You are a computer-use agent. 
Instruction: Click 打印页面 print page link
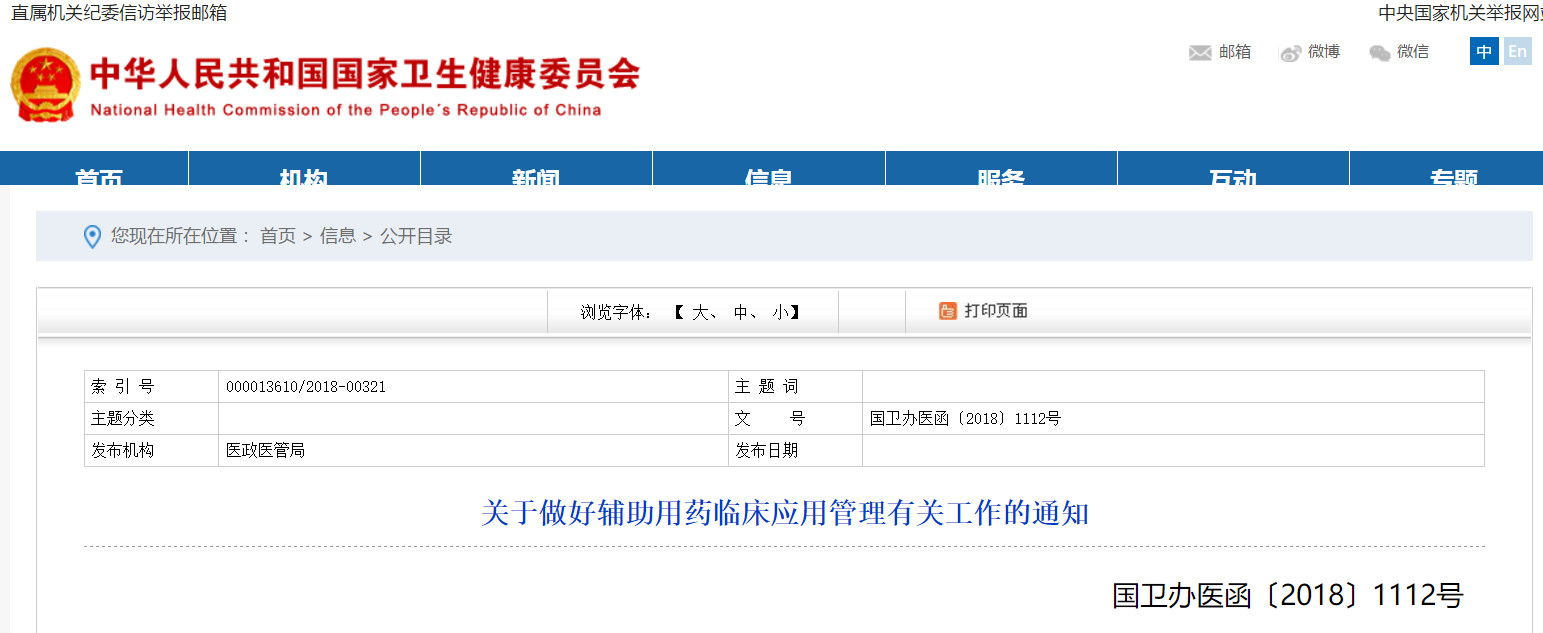click(x=995, y=311)
